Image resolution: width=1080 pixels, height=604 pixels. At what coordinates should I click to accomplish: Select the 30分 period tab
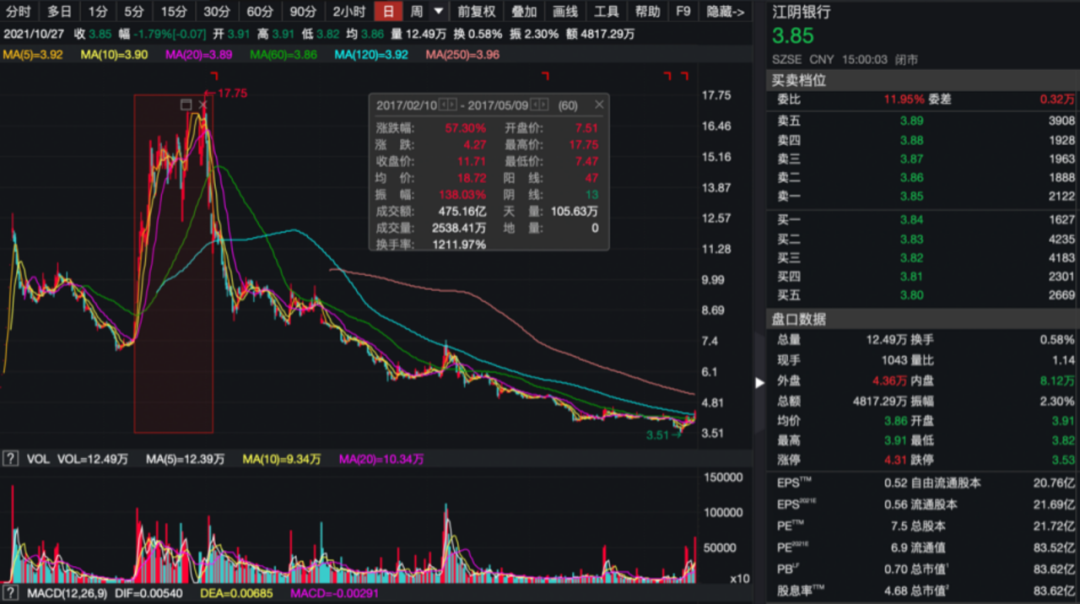click(216, 11)
